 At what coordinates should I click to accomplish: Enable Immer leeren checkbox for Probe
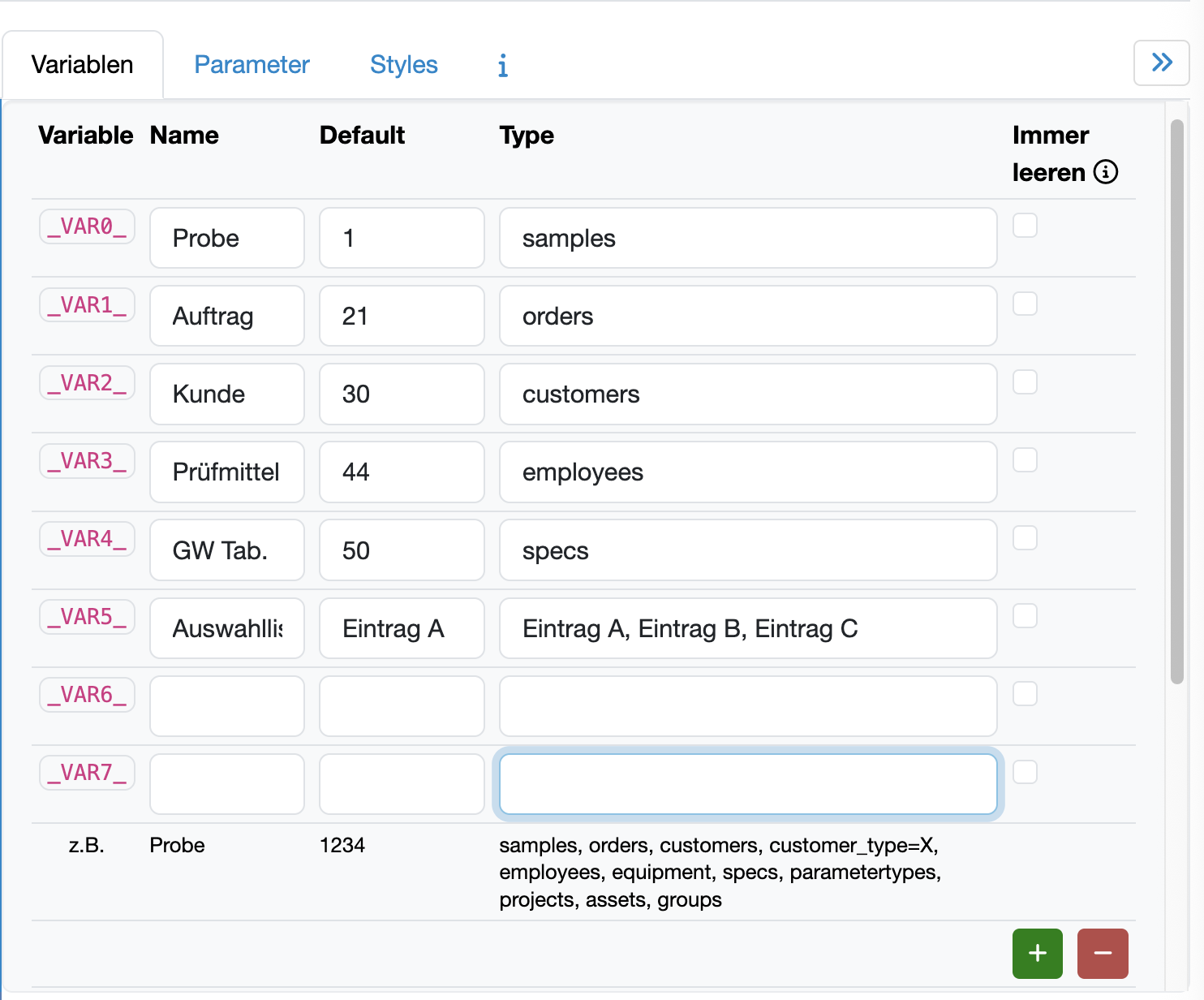click(1025, 226)
